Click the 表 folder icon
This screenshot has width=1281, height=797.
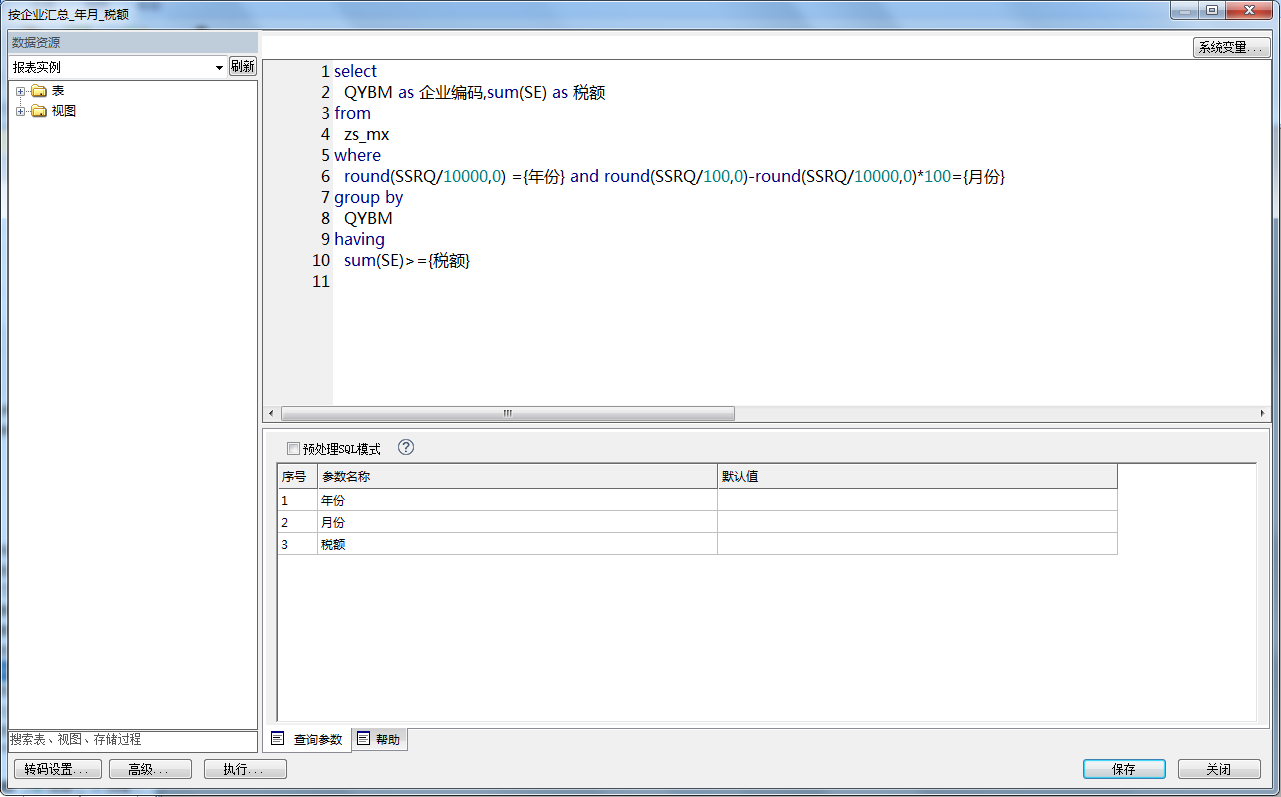(x=39, y=91)
